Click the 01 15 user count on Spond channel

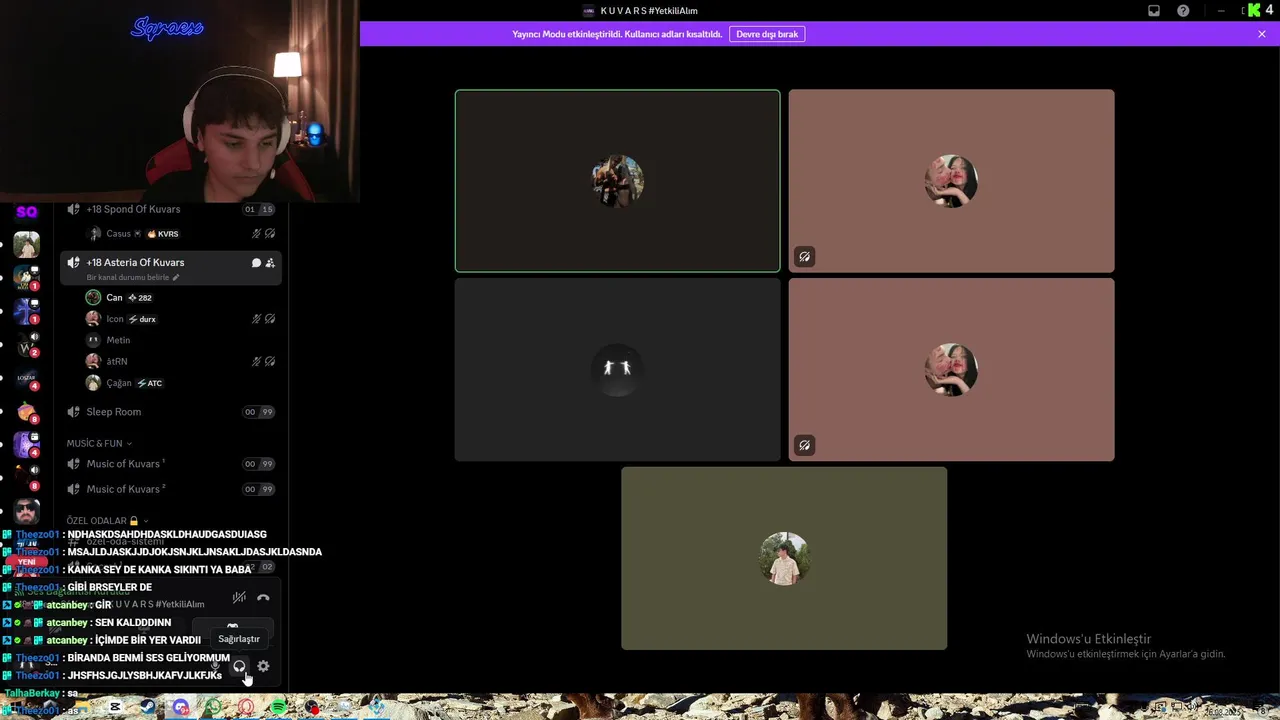(259, 209)
